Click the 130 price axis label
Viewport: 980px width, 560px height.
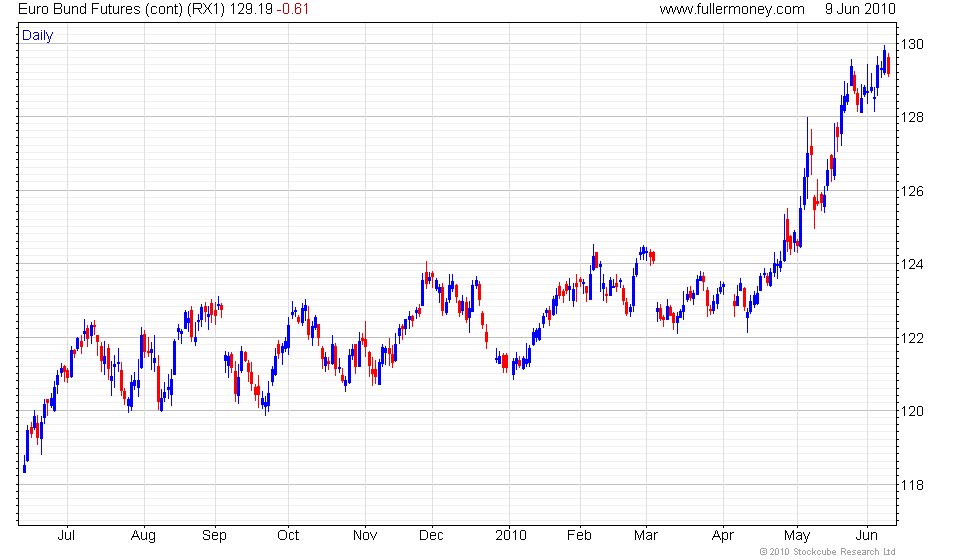coord(912,44)
